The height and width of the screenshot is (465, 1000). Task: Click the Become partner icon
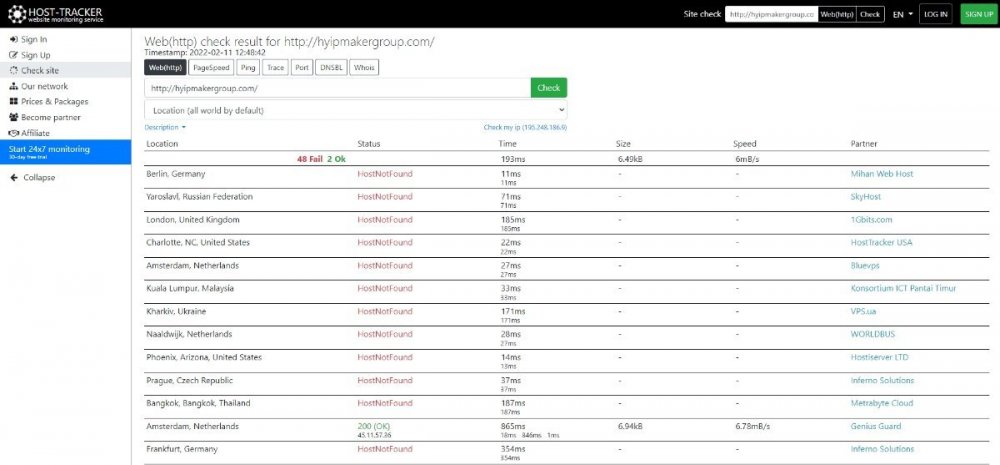coord(13,117)
